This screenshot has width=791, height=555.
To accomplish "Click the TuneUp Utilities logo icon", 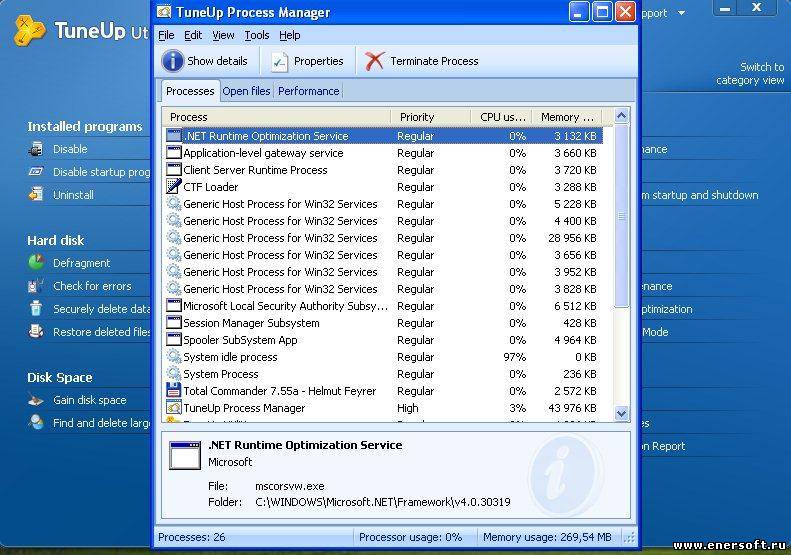I will 29,30.
